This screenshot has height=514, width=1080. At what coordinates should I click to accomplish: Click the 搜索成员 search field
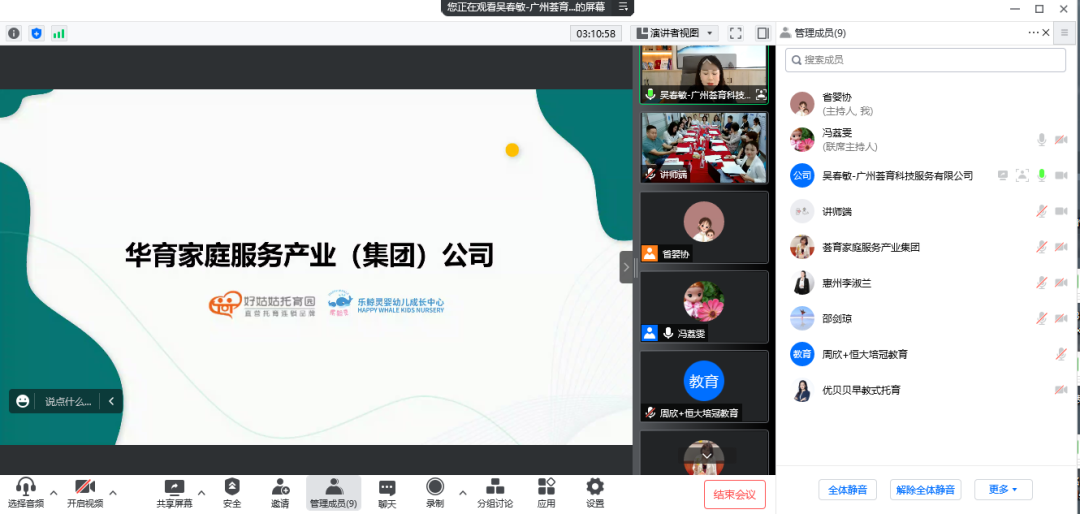(925, 60)
